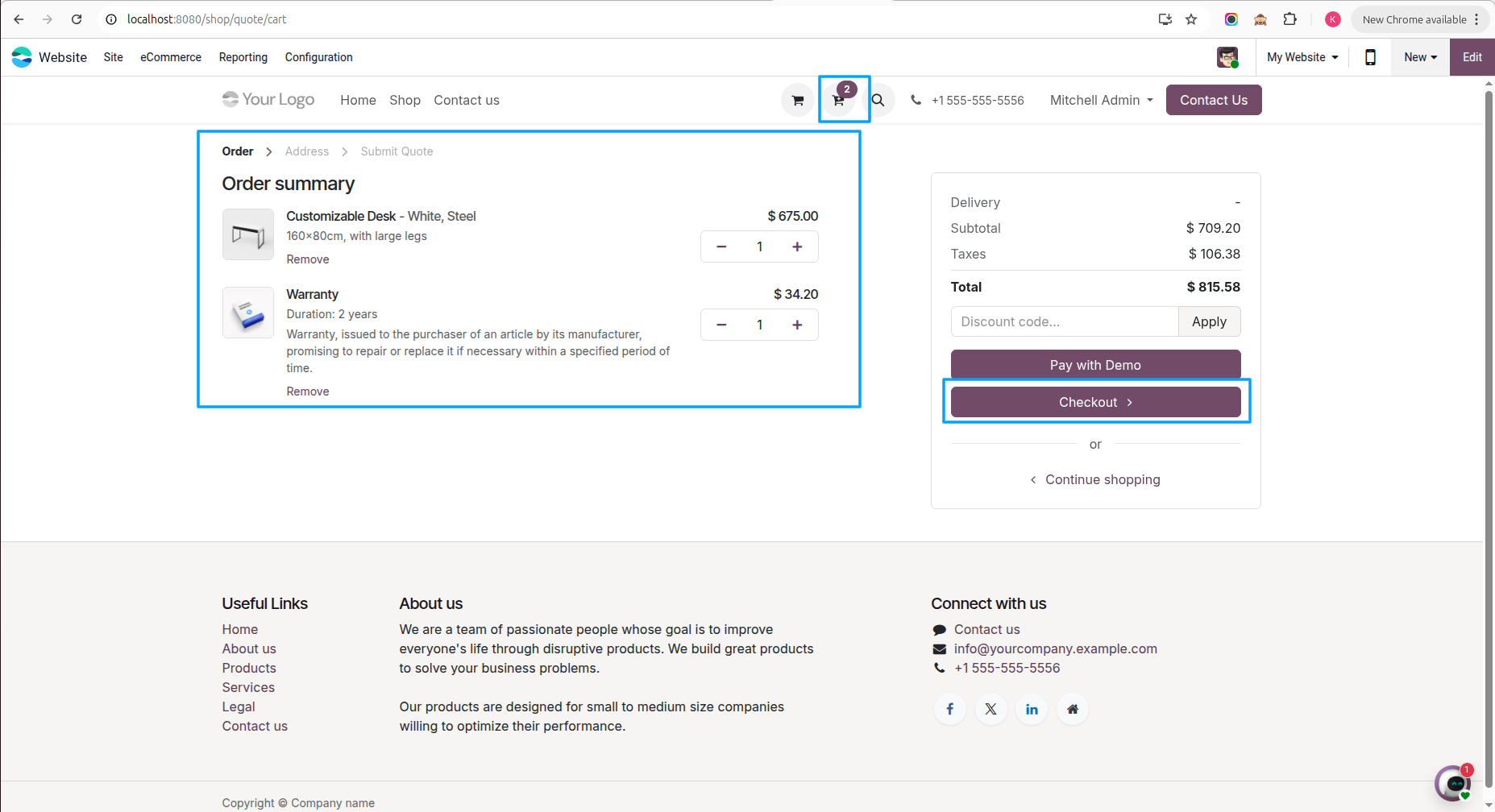Screen dimensions: 1495x812
Task: Click the Website logo icon top left
Action: (21, 56)
